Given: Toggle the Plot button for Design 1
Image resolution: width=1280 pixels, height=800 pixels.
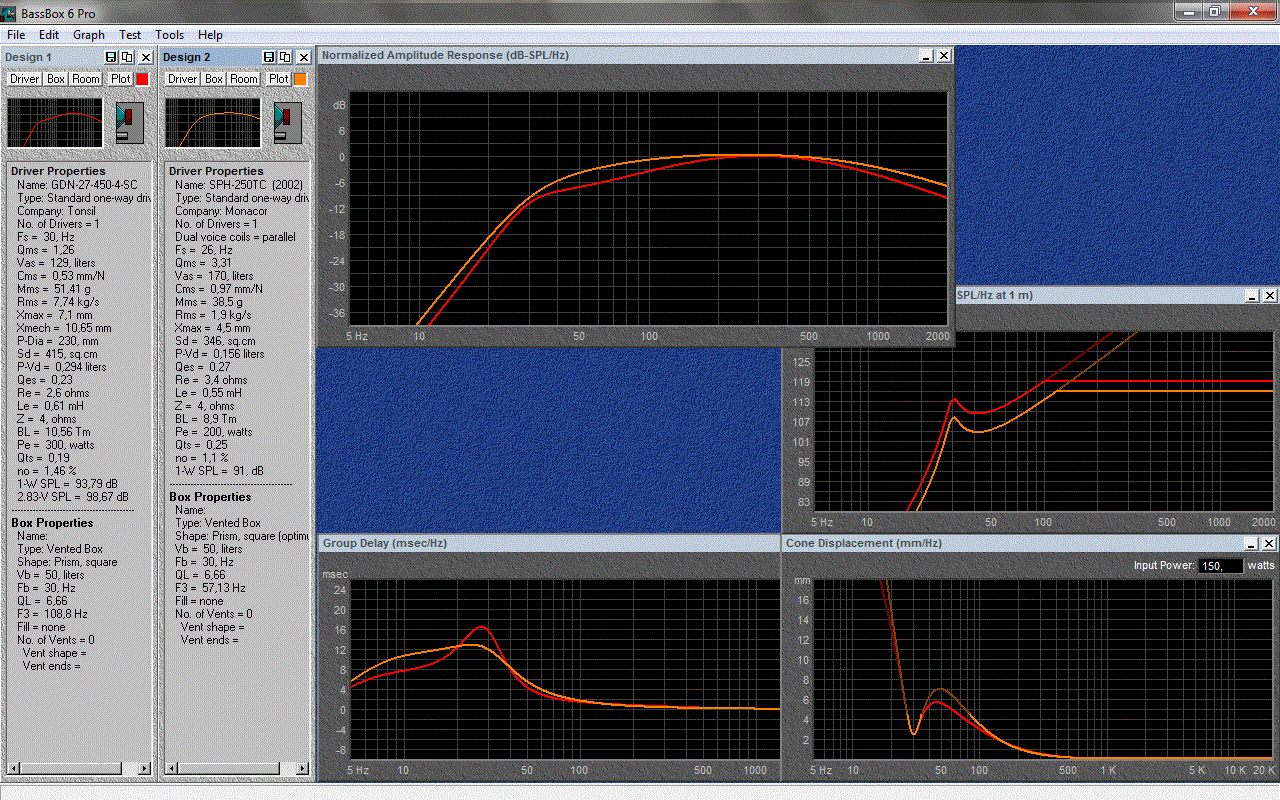Looking at the screenshot, I should pos(121,79).
